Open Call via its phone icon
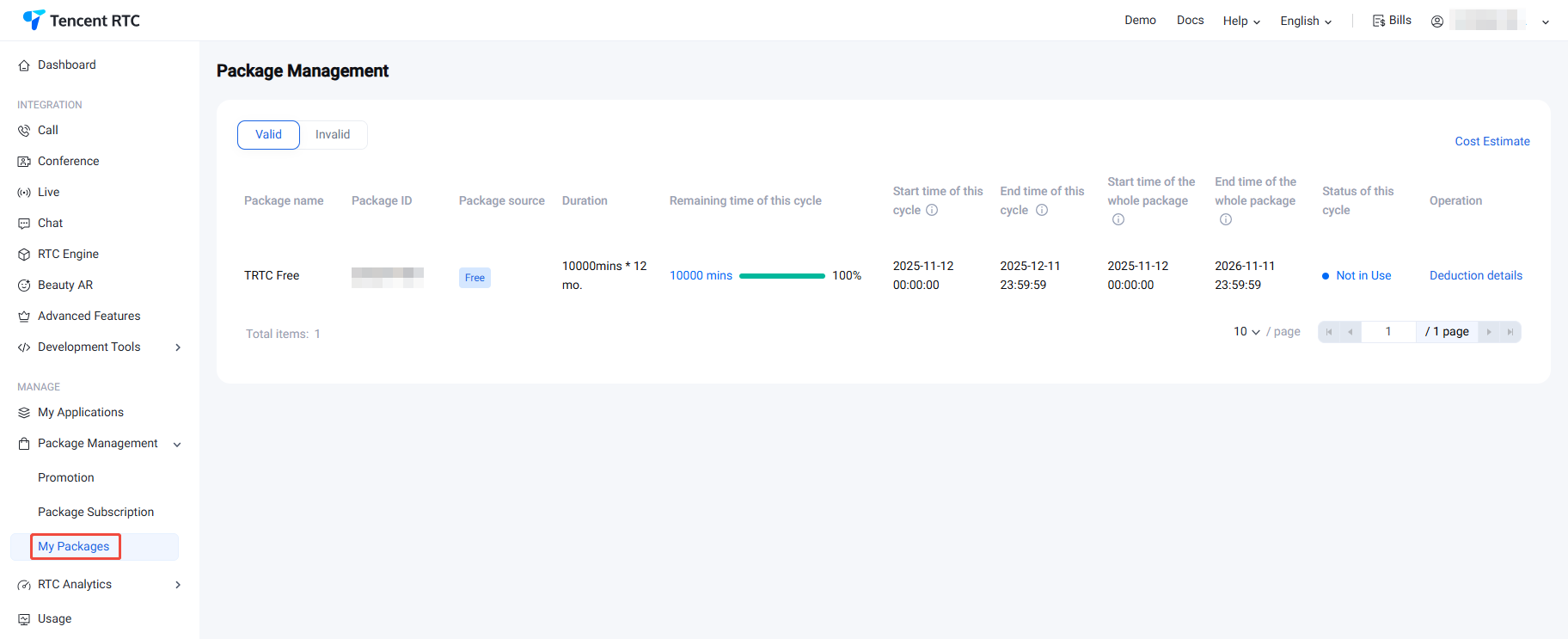This screenshot has width=1568, height=639. point(24,131)
